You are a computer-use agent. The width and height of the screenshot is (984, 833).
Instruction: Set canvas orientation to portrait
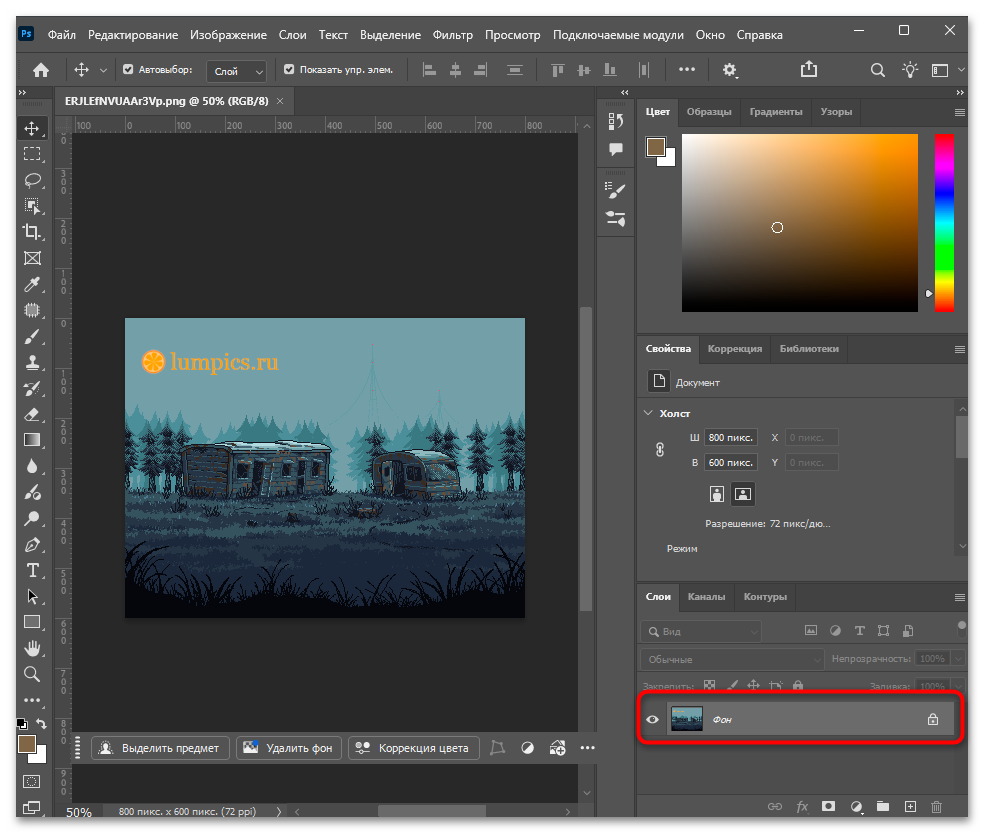click(x=717, y=494)
